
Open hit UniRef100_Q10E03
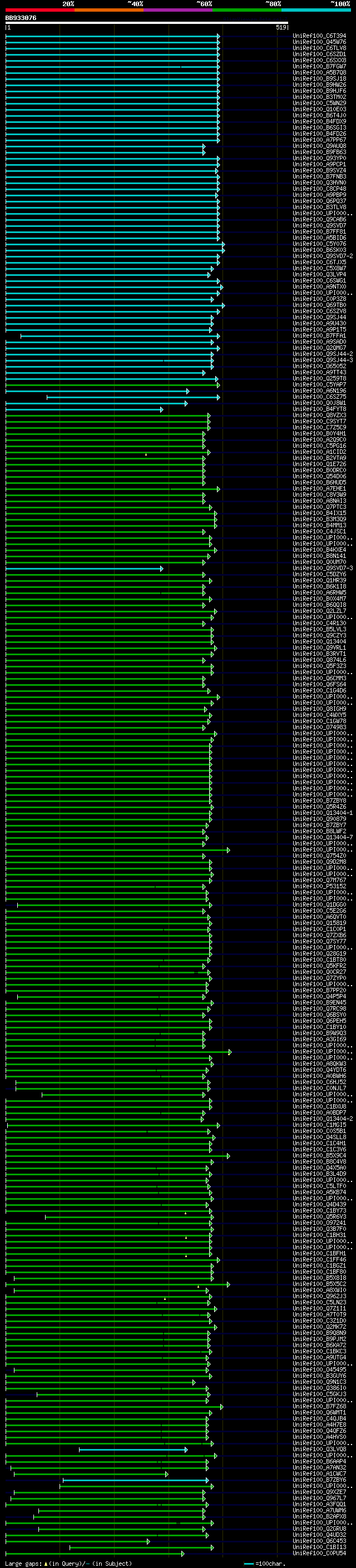[x=319, y=109]
